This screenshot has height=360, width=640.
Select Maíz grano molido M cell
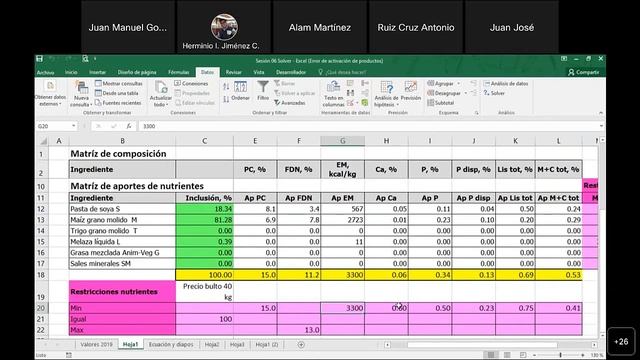pos(122,220)
